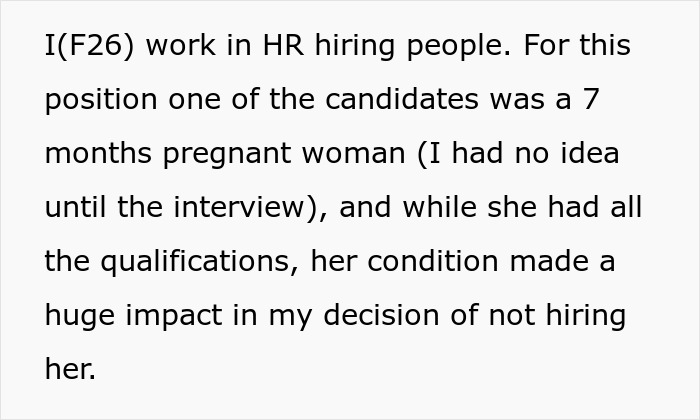Click the word "people." in first line
Image resolution: width=700 pixels, height=420 pixels.
[458, 47]
